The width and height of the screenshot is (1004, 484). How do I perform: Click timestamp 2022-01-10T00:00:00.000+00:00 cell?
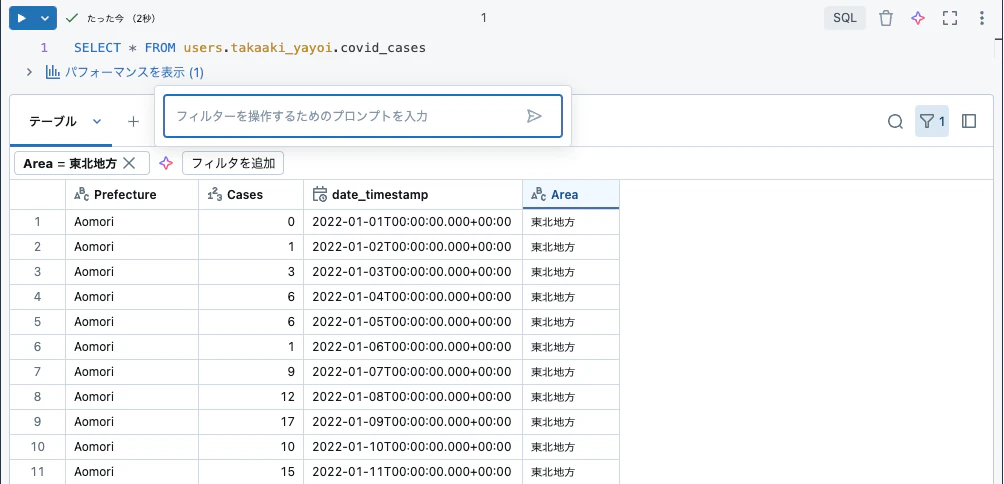(413, 446)
